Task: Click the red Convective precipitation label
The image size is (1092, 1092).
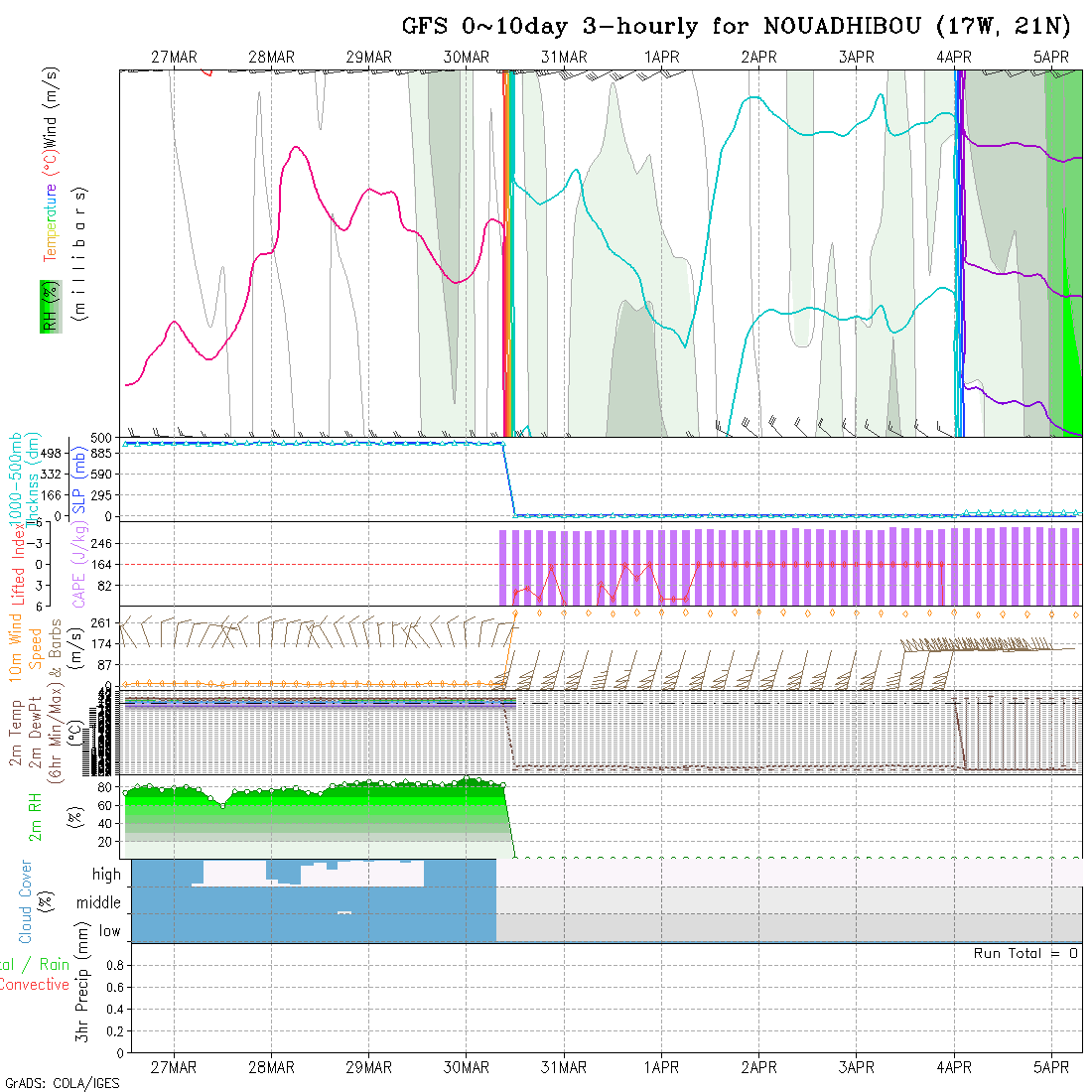Action: (34, 985)
